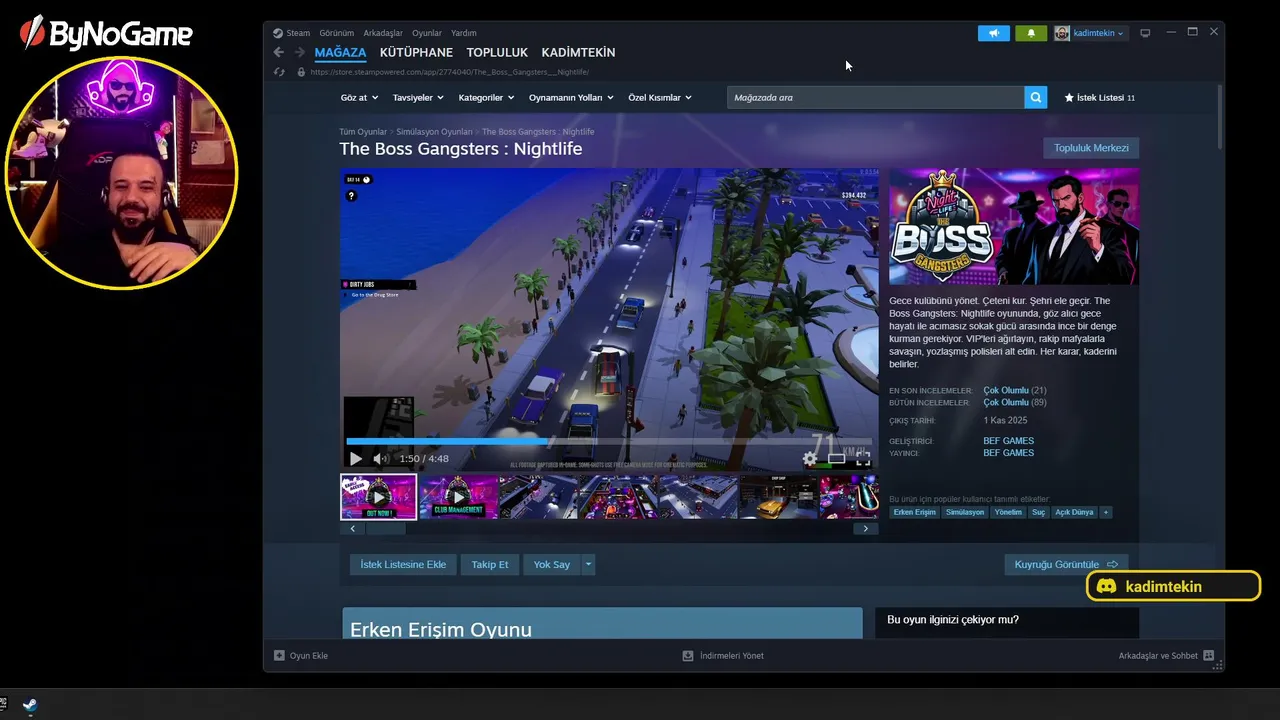
Task: Open the dropdown arrow next to Yok Say
Action: tap(588, 565)
